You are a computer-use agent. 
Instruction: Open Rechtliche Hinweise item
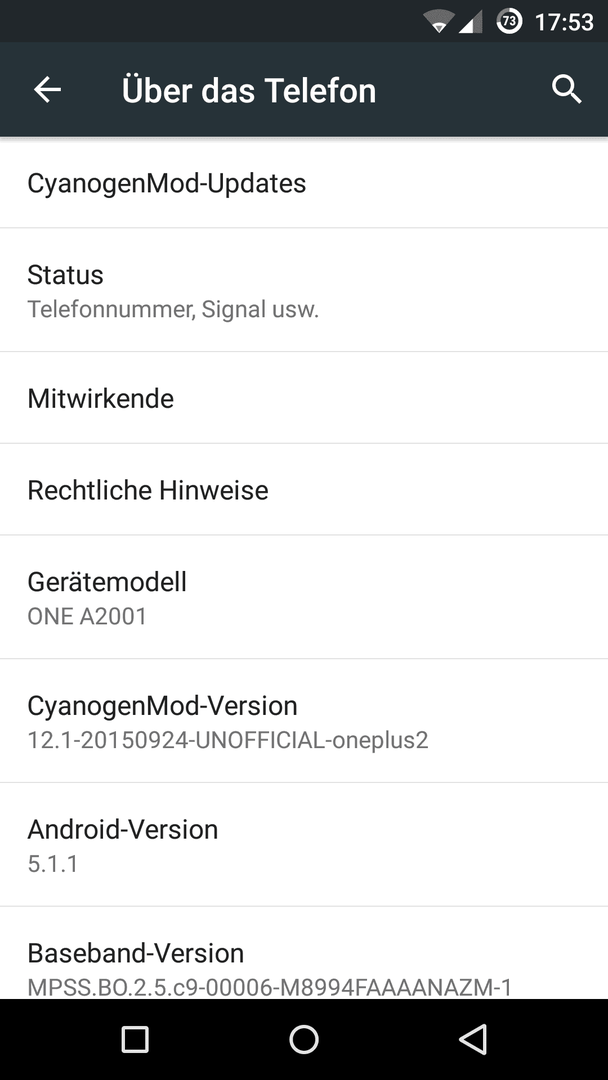tap(304, 490)
